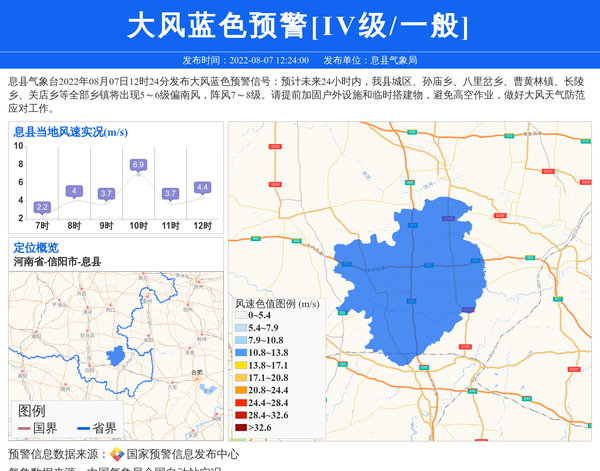Click the 2.2 wind speed marker at 7时
This screenshot has height=471, width=600.
point(42,207)
